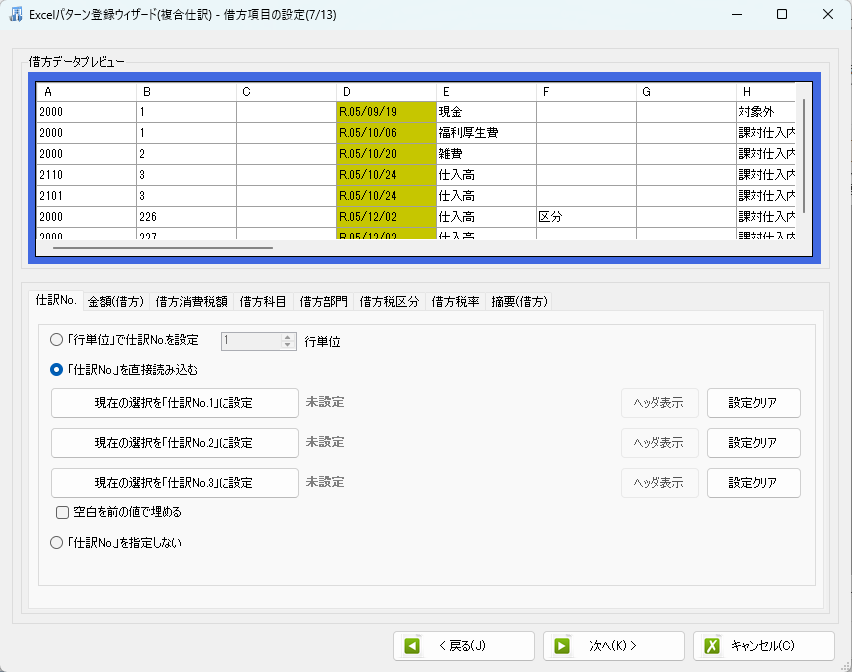This screenshot has width=852, height=672.
Task: Open the 借方税区分 tab
Action: point(389,301)
